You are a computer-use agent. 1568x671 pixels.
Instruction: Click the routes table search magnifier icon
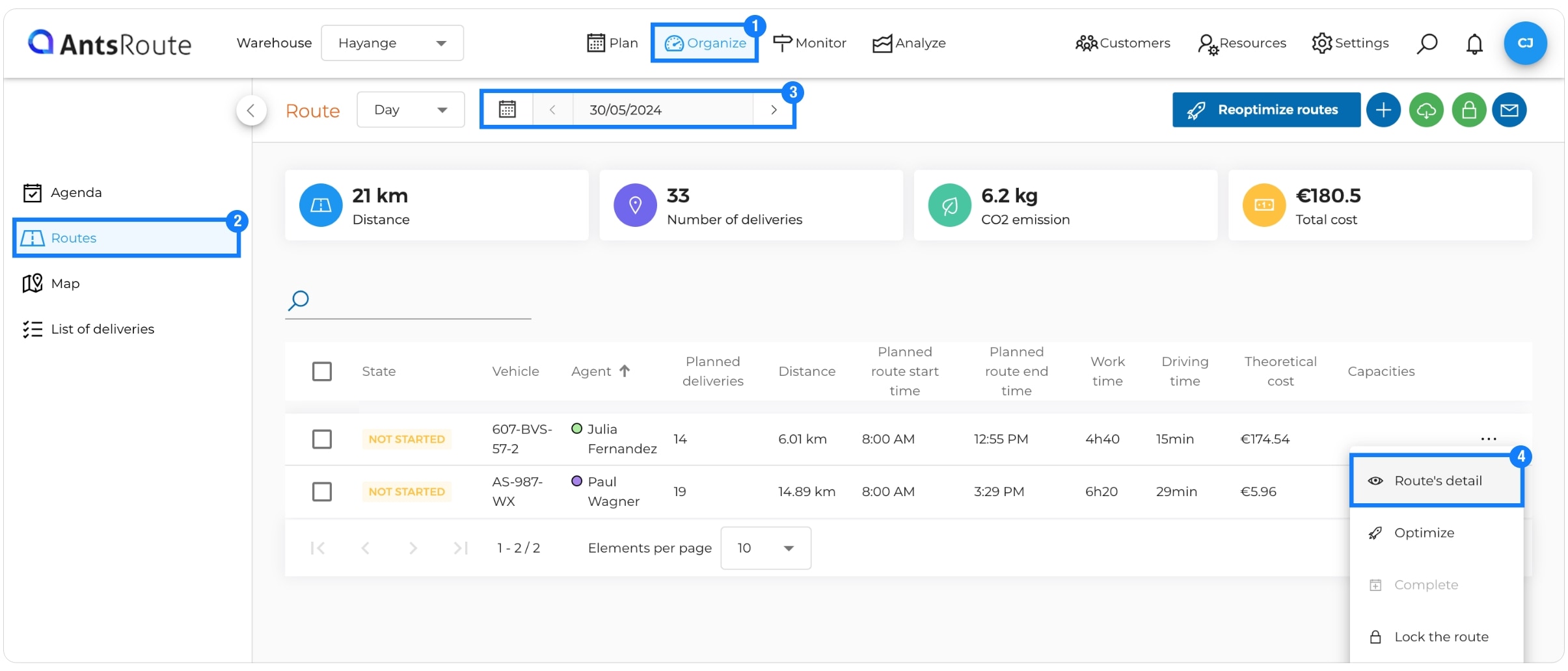point(298,300)
